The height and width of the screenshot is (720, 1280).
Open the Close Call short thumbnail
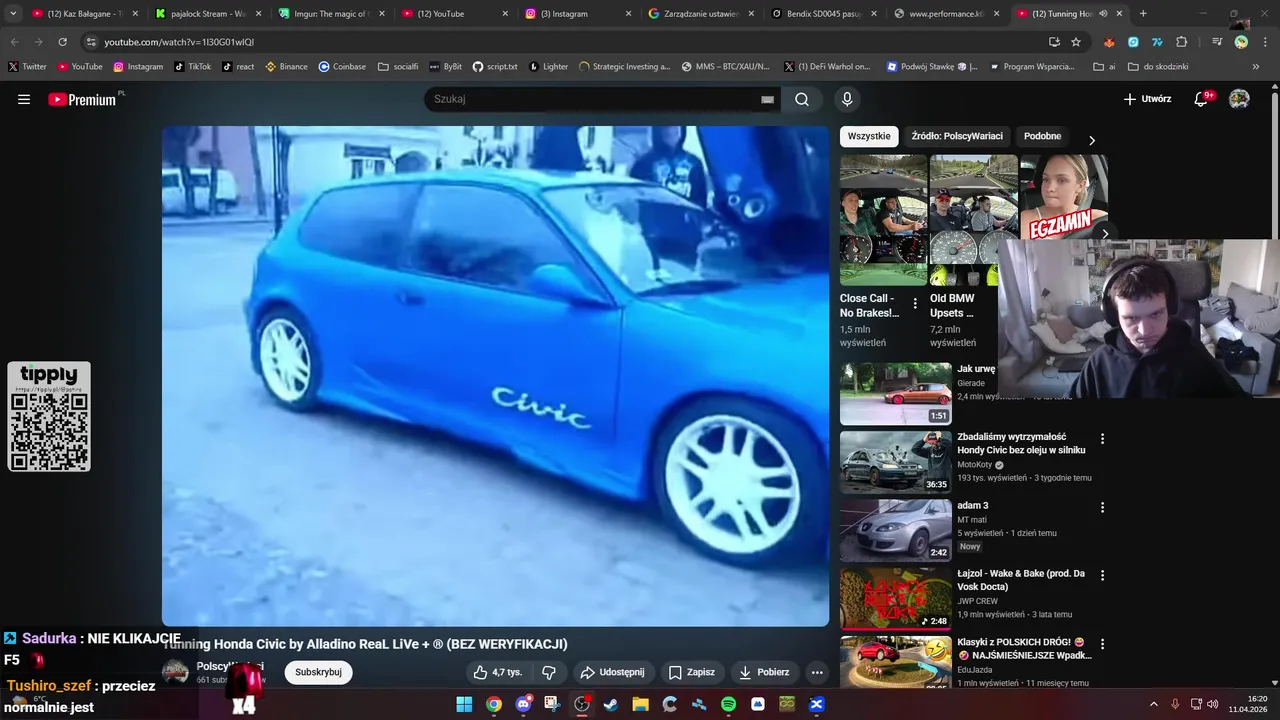click(x=884, y=220)
